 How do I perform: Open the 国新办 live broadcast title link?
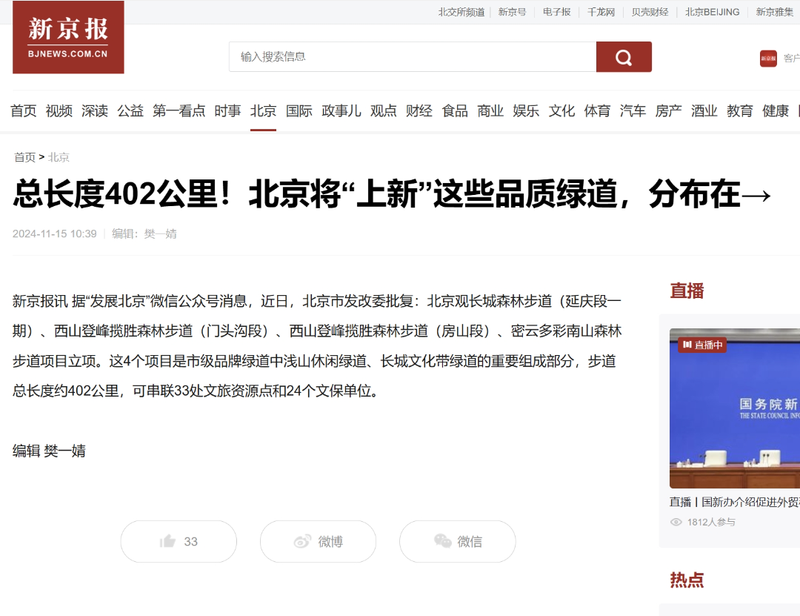coord(735,502)
